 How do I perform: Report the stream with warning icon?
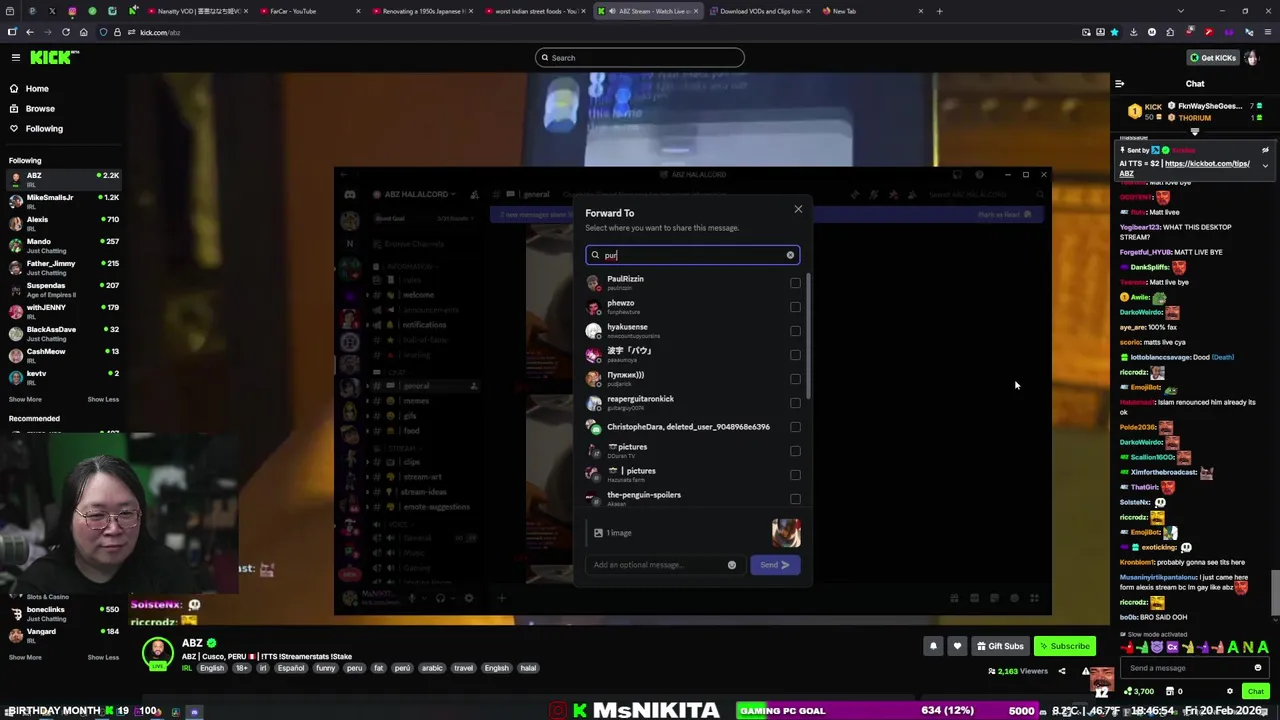[1085, 671]
